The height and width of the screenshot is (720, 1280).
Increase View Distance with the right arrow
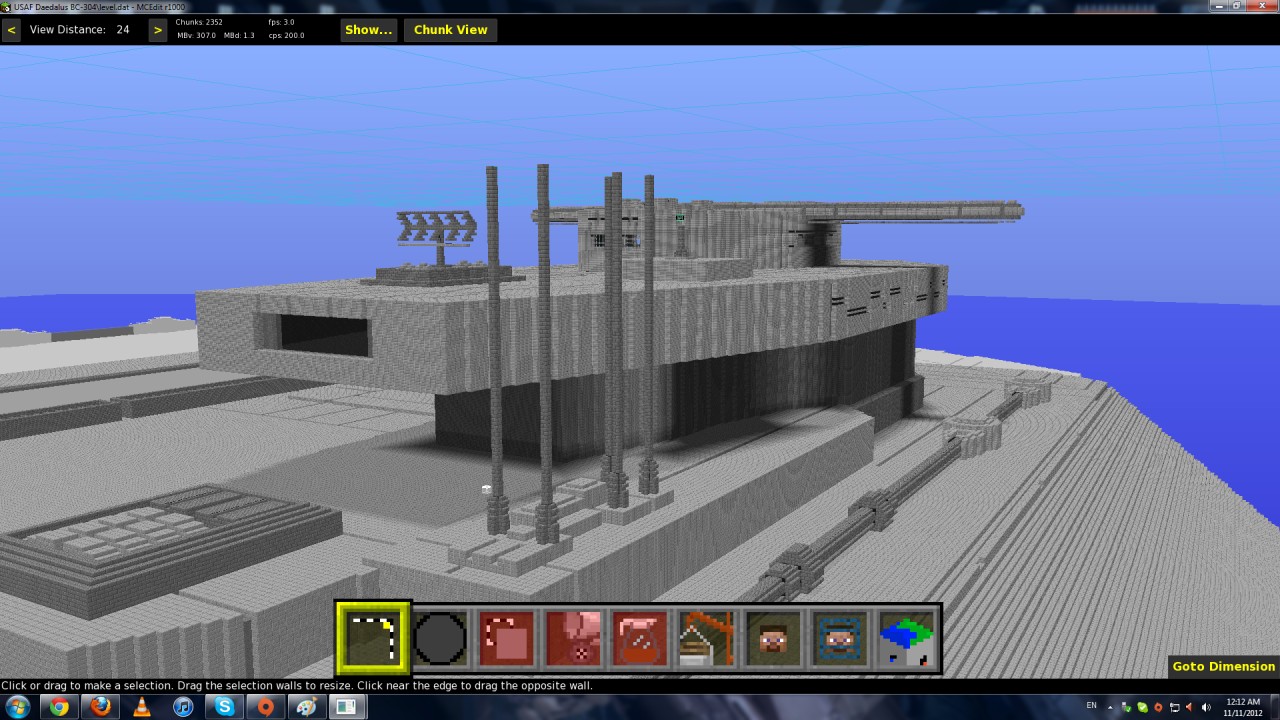pyautogui.click(x=157, y=29)
